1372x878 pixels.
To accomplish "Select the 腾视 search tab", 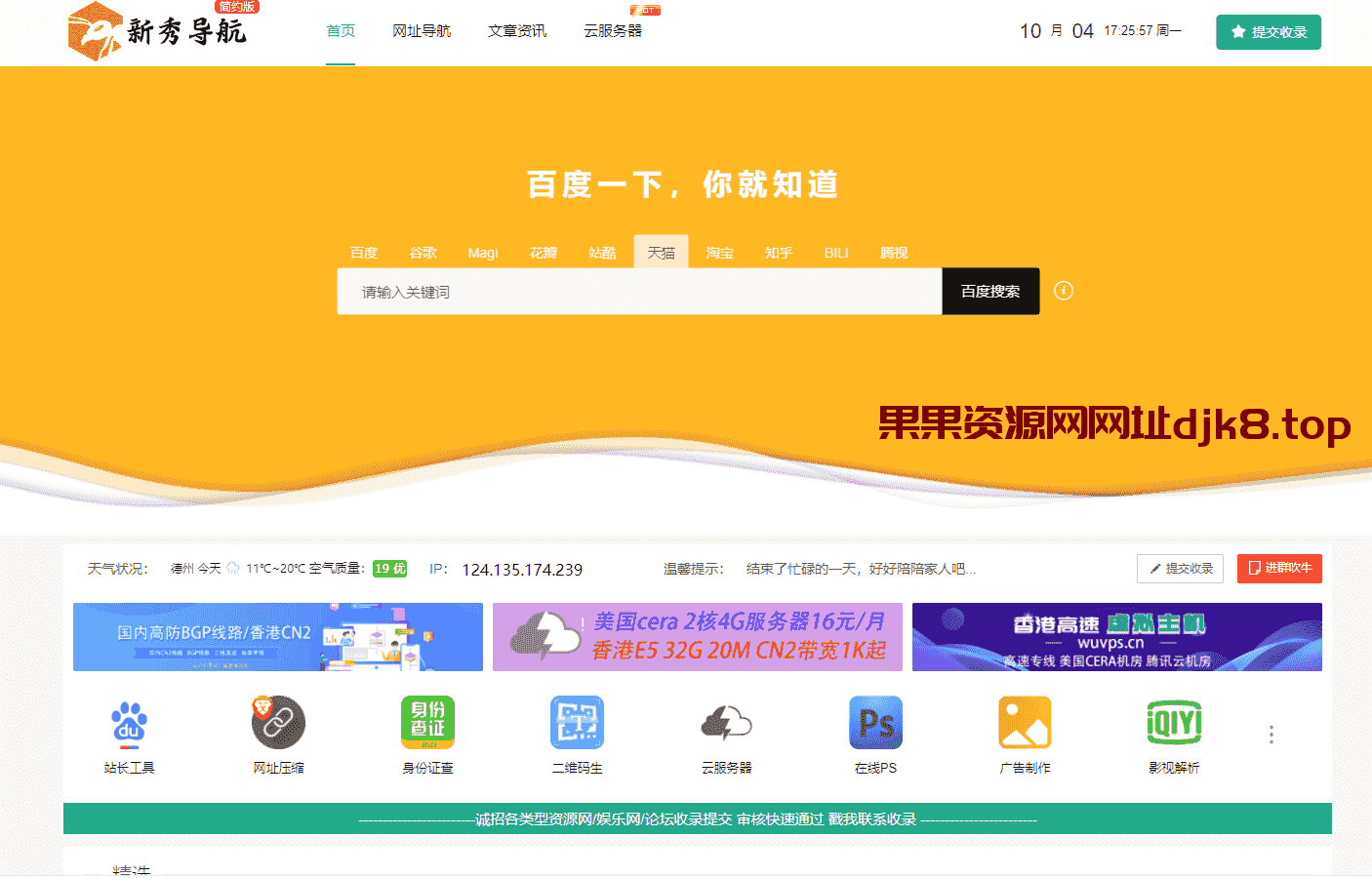I will coord(894,253).
